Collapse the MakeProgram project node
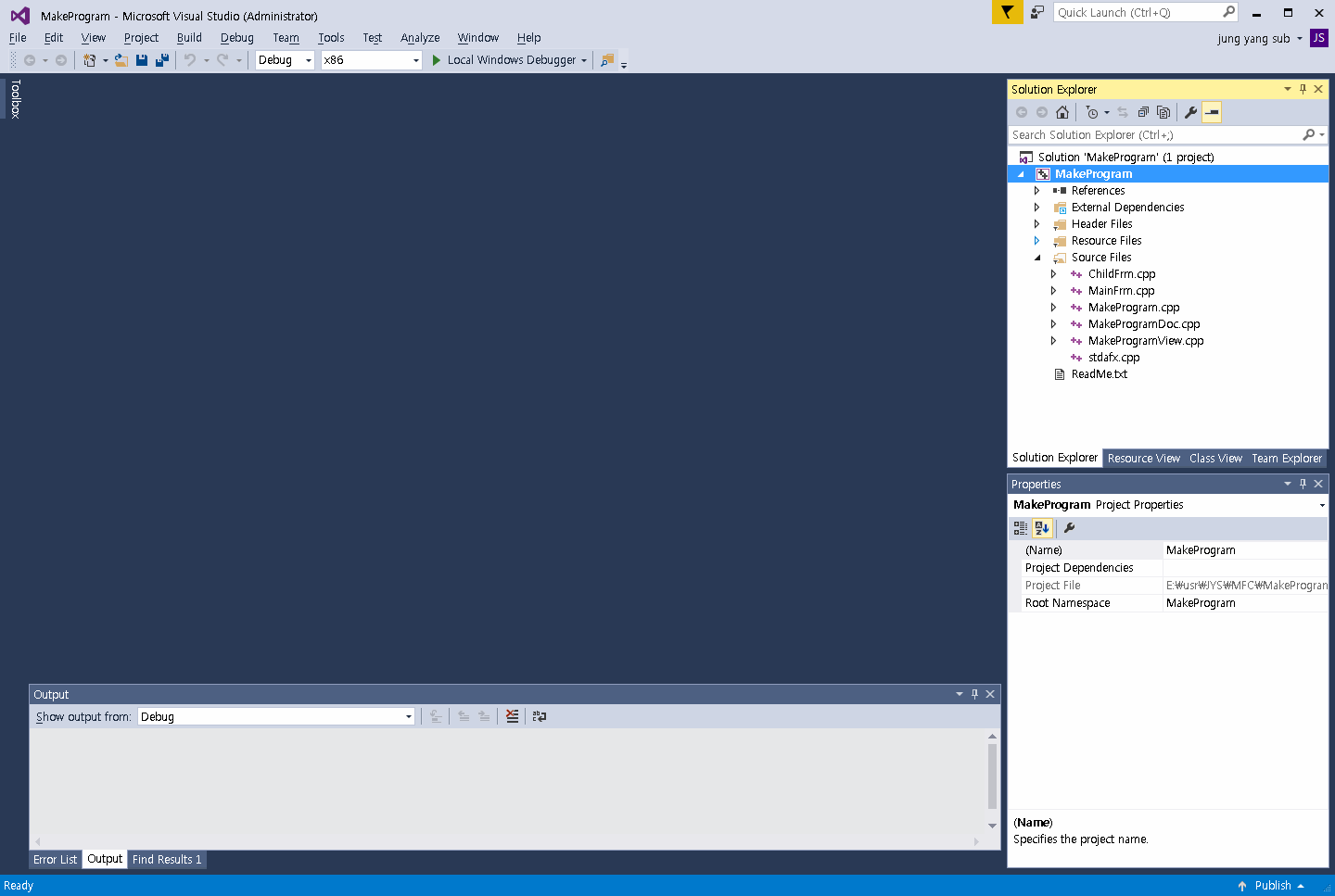Image resolution: width=1335 pixels, height=896 pixels. tap(1021, 174)
